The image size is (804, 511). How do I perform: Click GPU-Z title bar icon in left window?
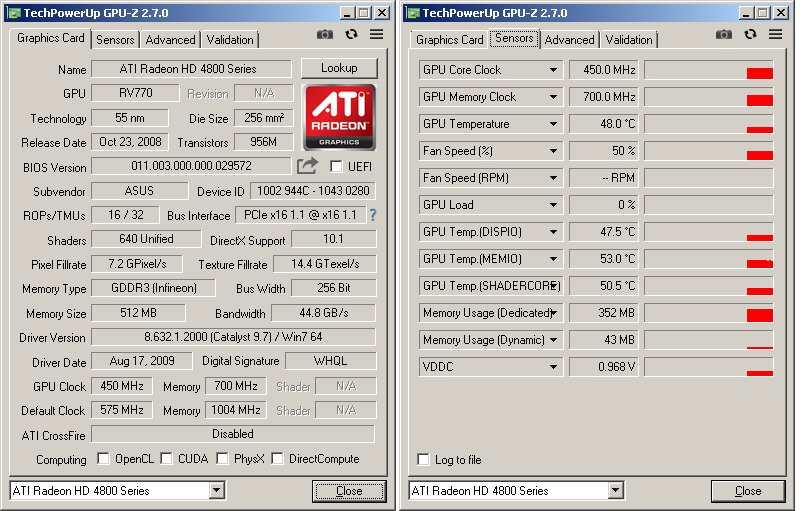tap(14, 13)
